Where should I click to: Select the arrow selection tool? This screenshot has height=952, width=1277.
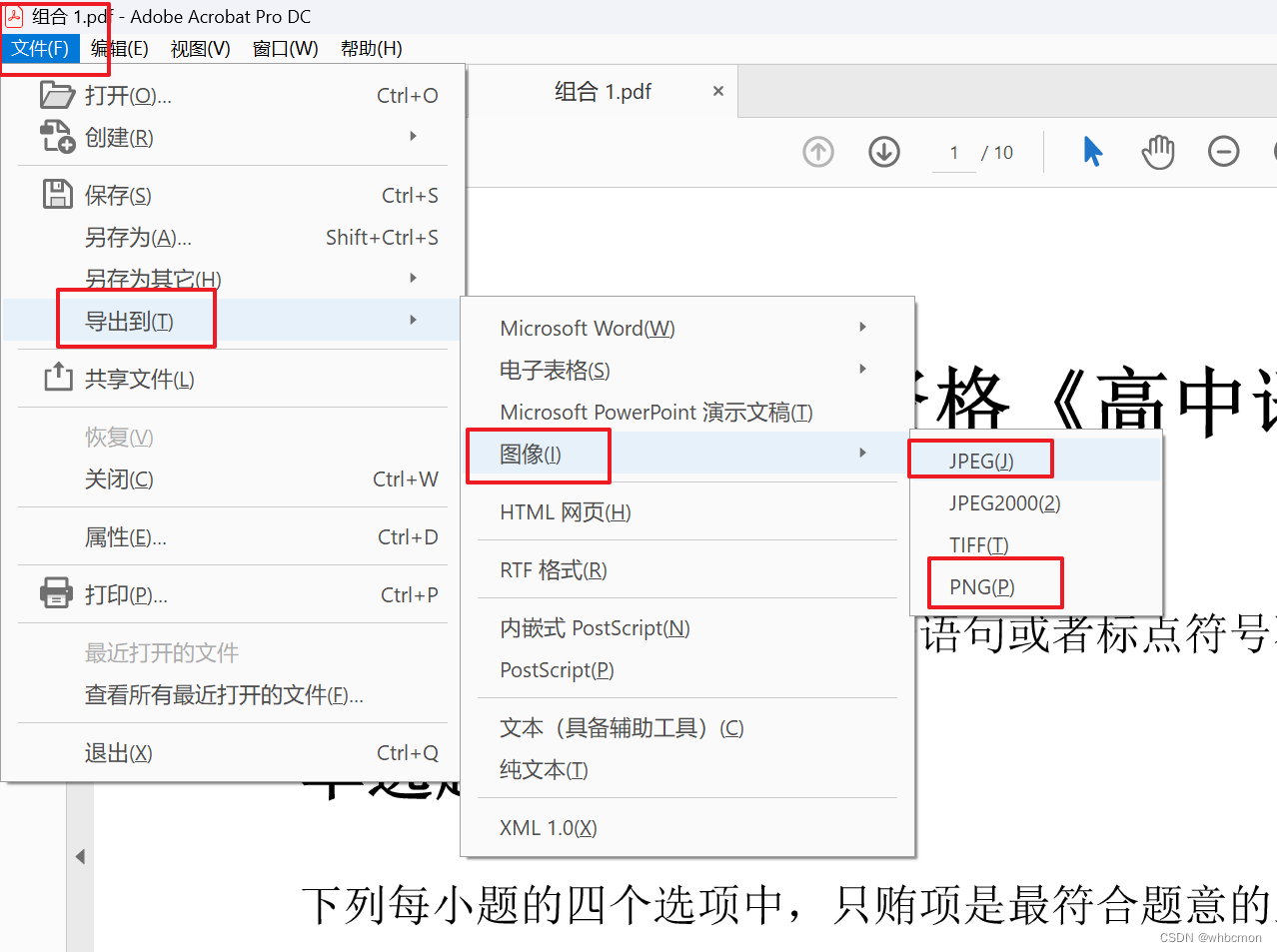[1093, 152]
